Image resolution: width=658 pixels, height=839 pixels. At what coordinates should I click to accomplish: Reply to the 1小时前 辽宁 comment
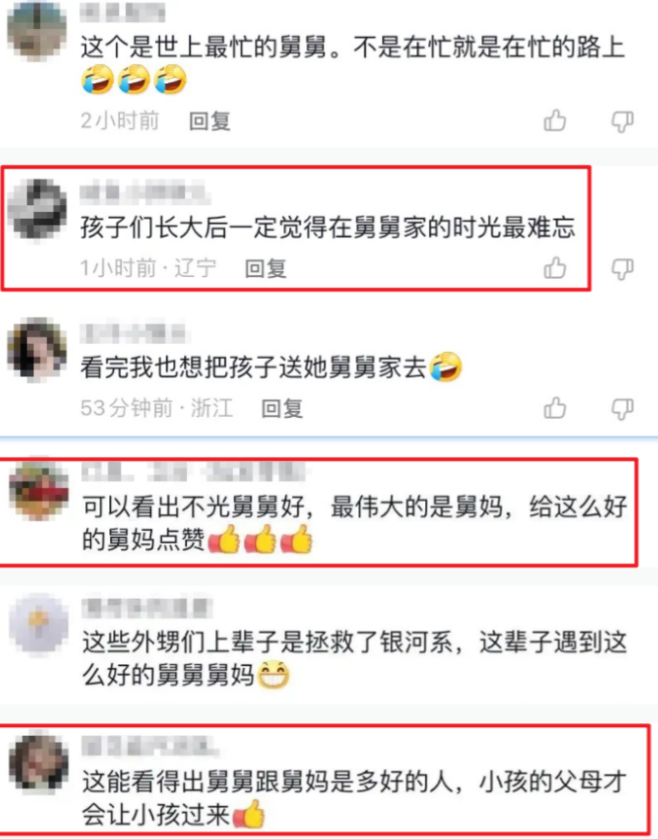tap(266, 268)
